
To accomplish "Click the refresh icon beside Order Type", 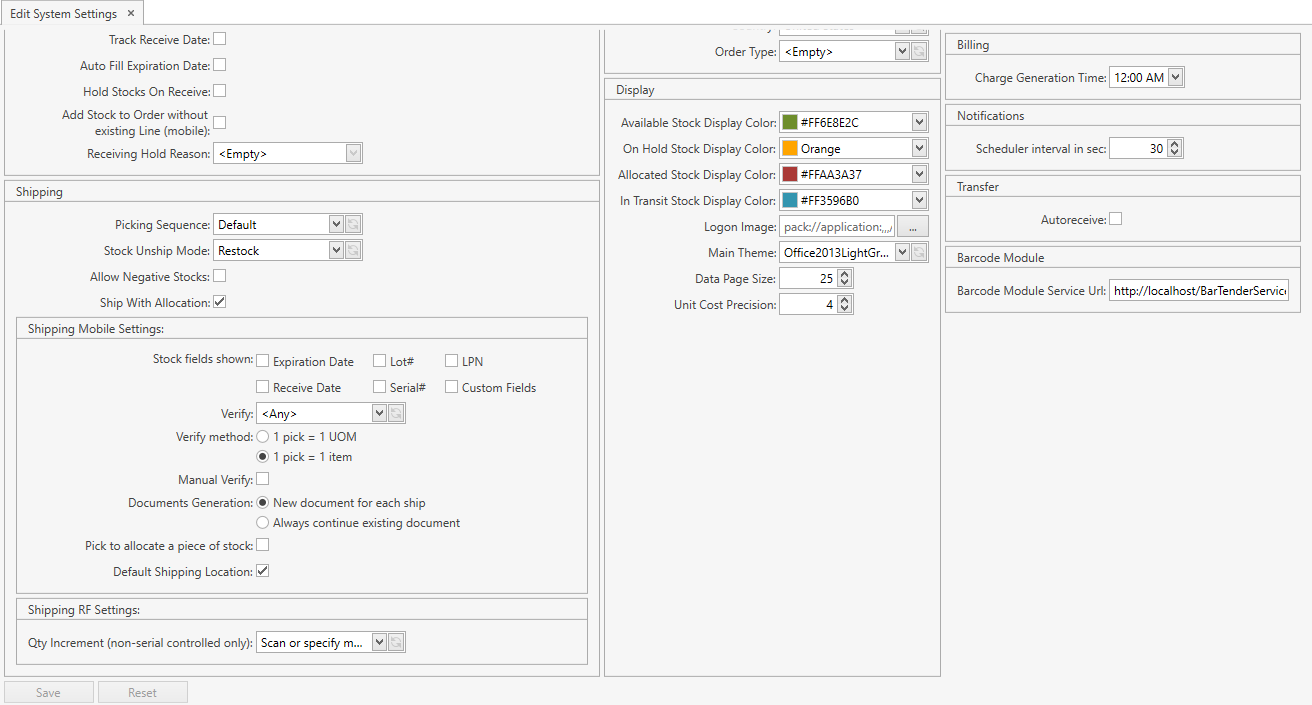I will (917, 51).
